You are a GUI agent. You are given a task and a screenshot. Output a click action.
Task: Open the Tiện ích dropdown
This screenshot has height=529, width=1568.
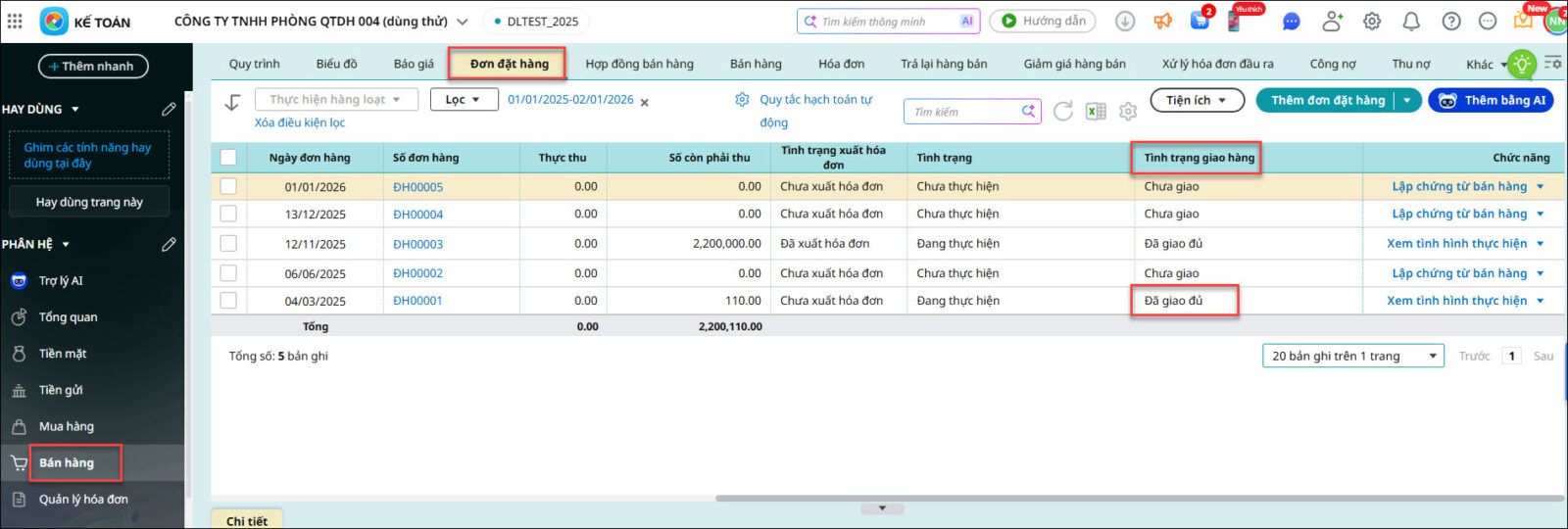(1196, 100)
